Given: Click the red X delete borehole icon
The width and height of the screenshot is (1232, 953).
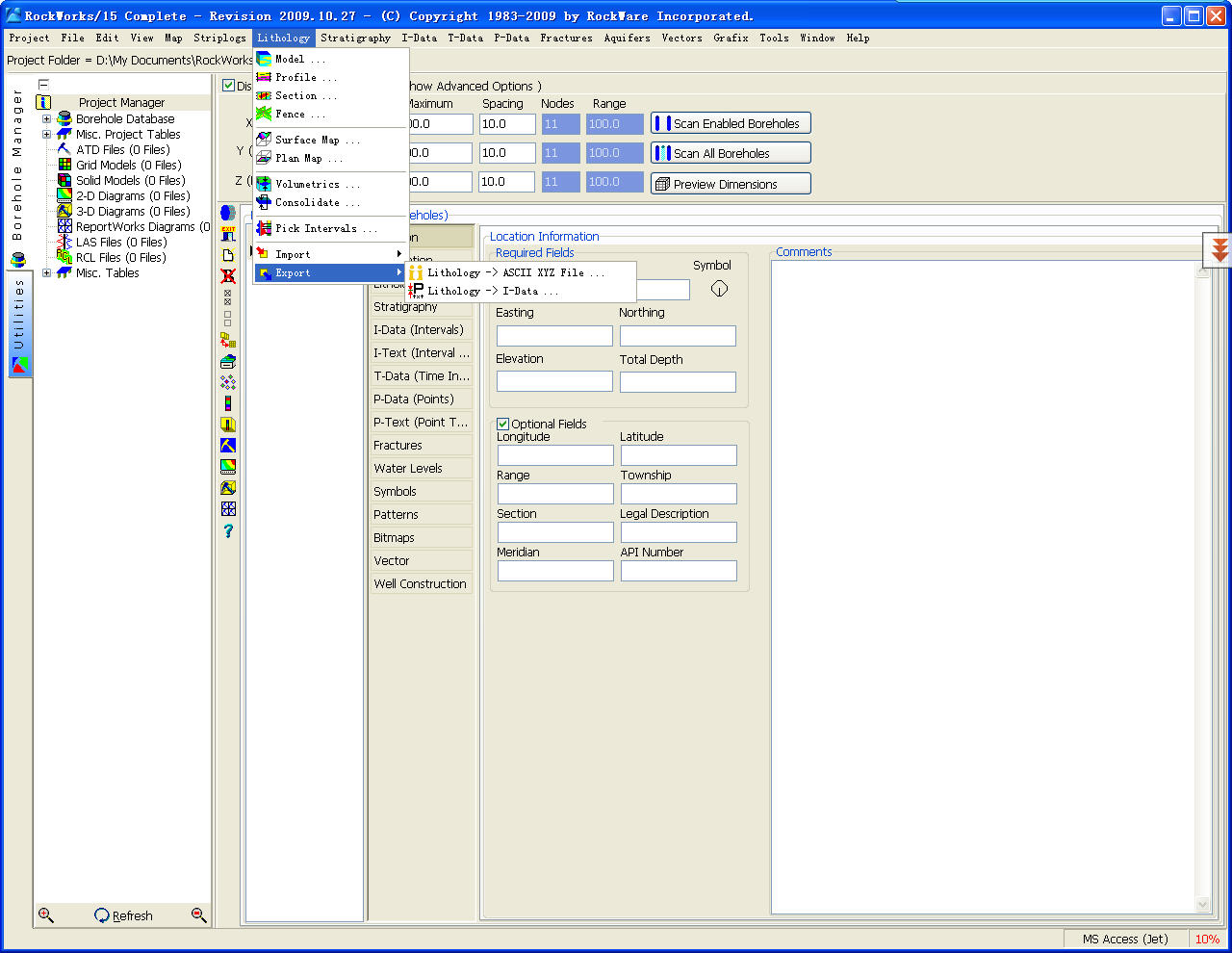Looking at the screenshot, I should (228, 276).
